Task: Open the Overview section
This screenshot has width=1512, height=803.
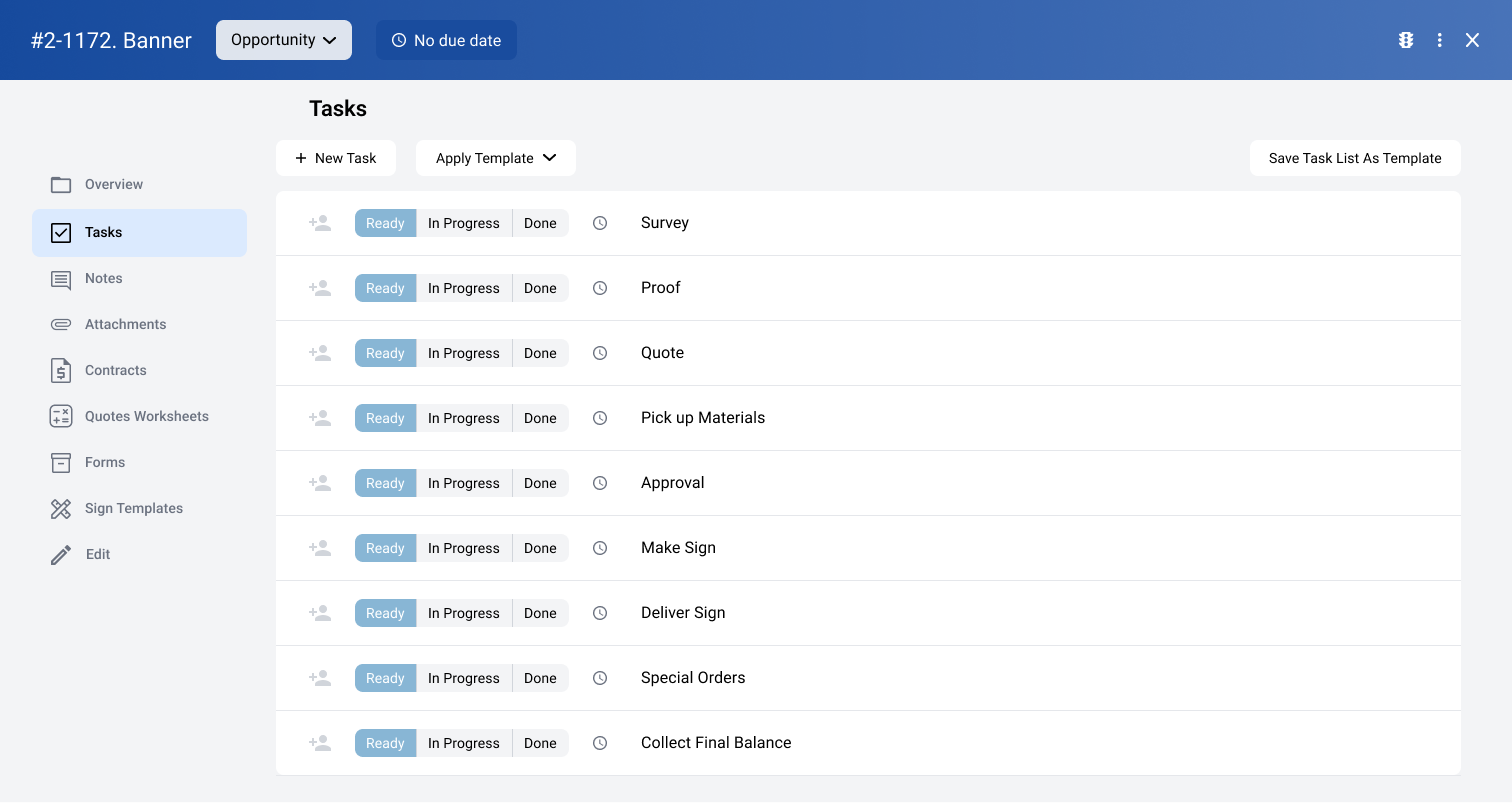Action: point(112,184)
